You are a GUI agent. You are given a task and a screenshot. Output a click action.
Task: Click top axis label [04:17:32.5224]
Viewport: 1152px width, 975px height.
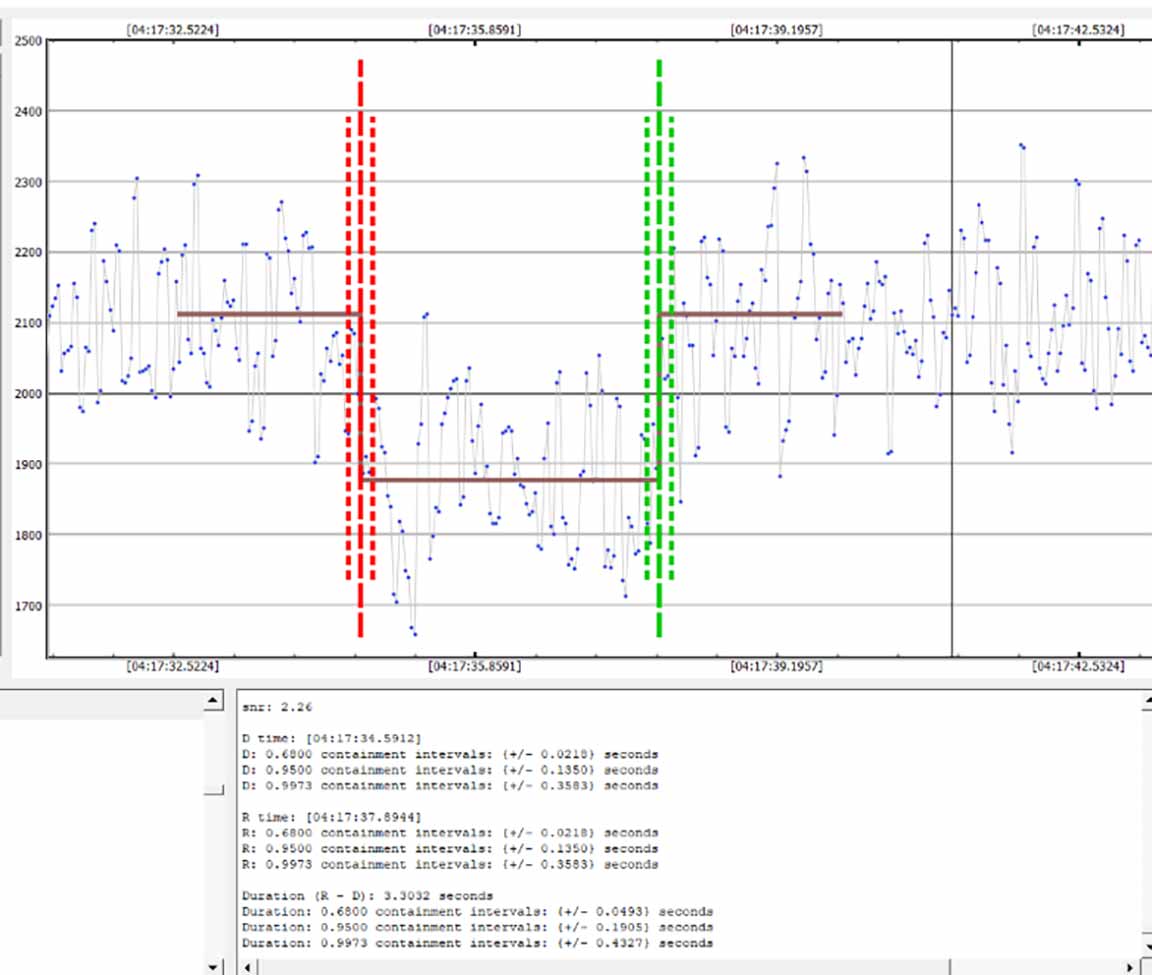coord(173,29)
